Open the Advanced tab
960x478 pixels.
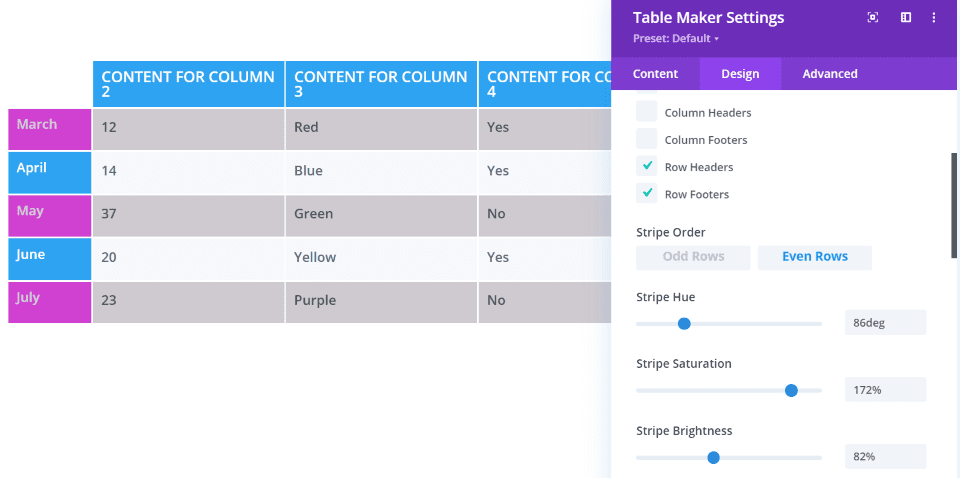[830, 74]
